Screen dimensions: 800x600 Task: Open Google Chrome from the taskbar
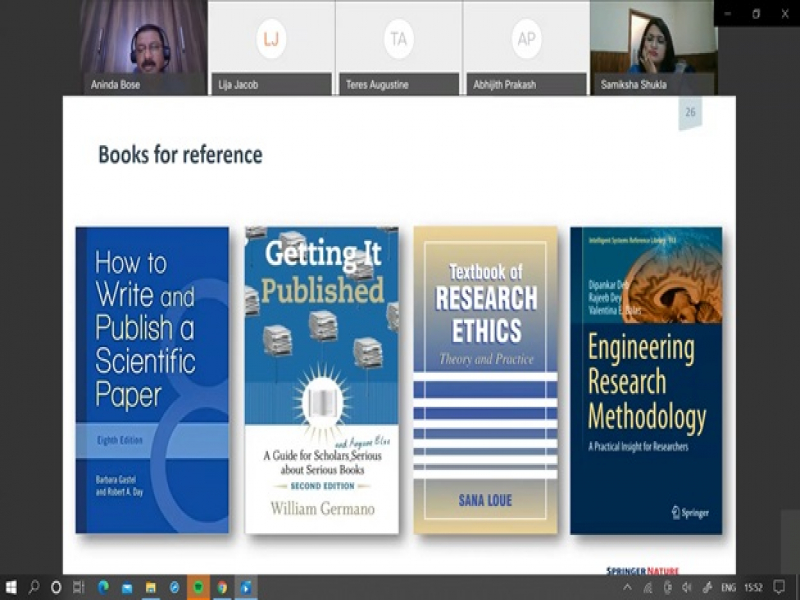coord(222,588)
